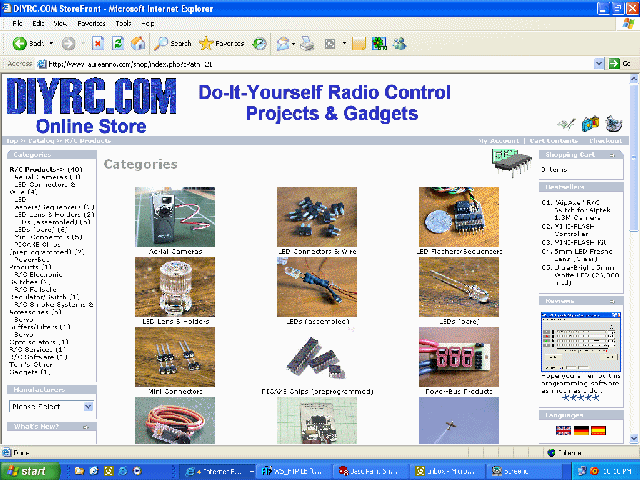Click the Reviews software screenshot thumbnail
The width and height of the screenshot is (640, 480).
[x=581, y=342]
